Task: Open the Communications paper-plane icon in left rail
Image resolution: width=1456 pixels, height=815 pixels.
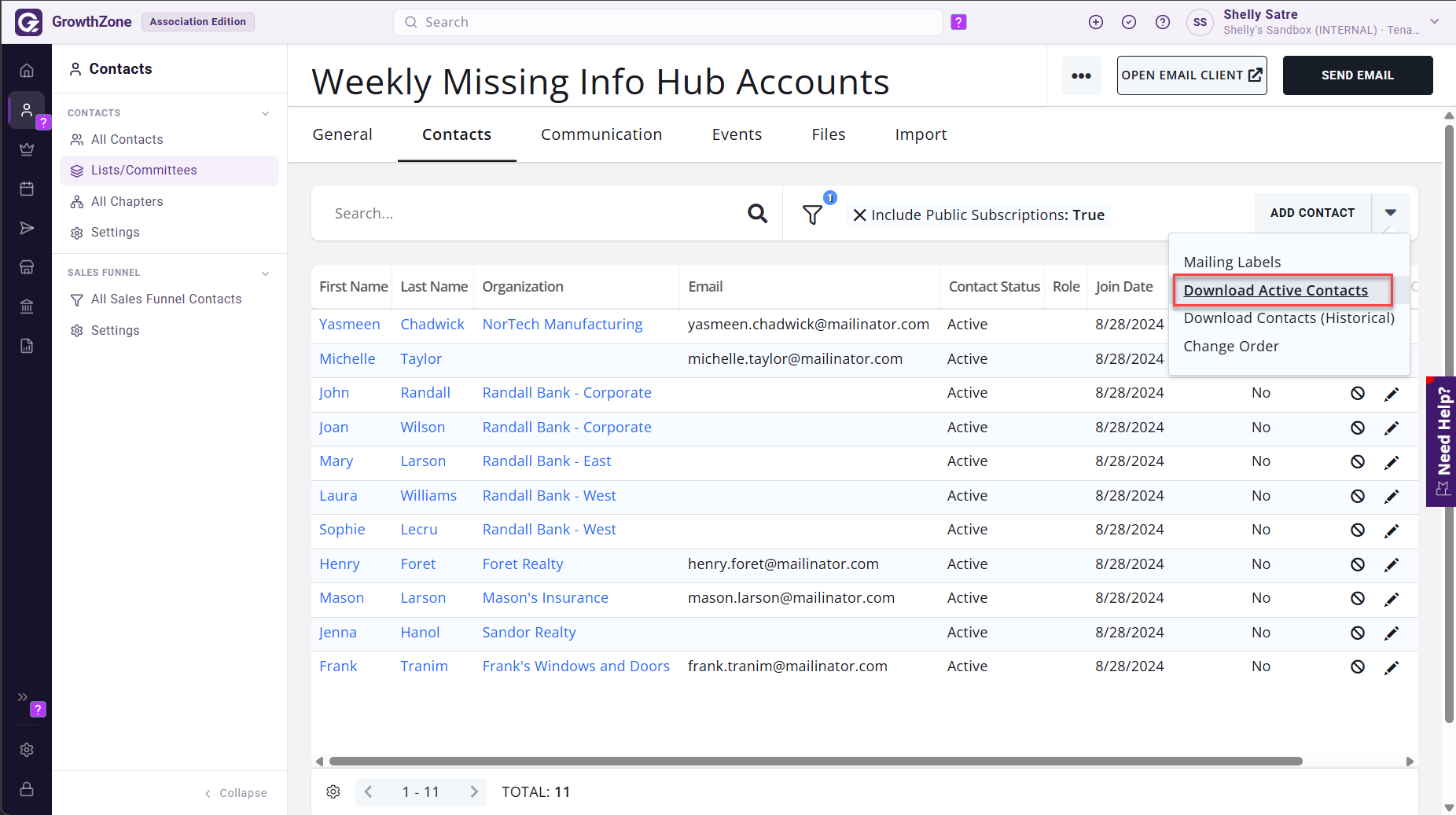Action: point(27,228)
